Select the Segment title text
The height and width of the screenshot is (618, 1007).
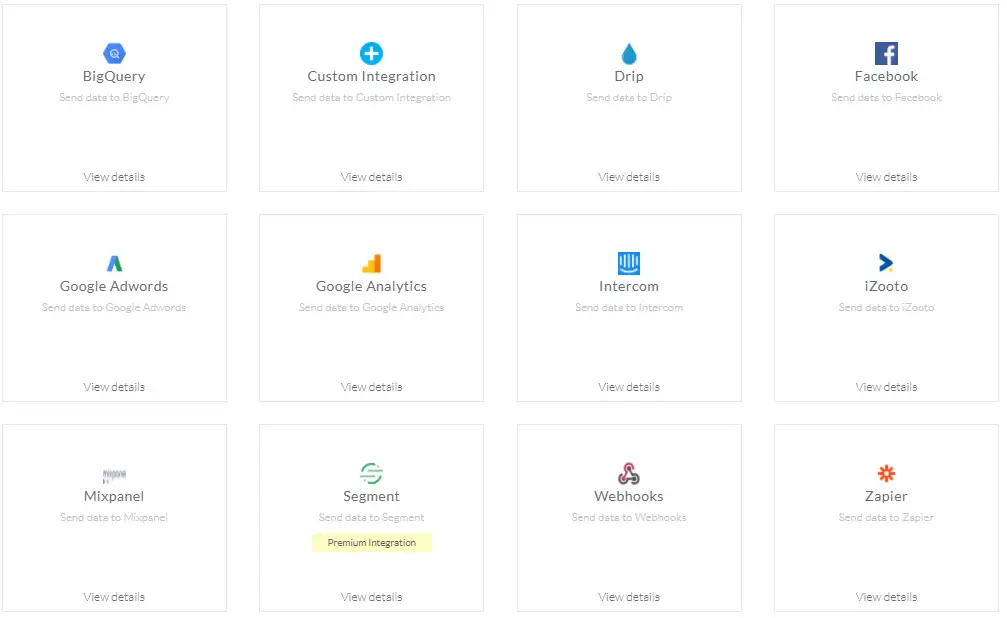[371, 497]
